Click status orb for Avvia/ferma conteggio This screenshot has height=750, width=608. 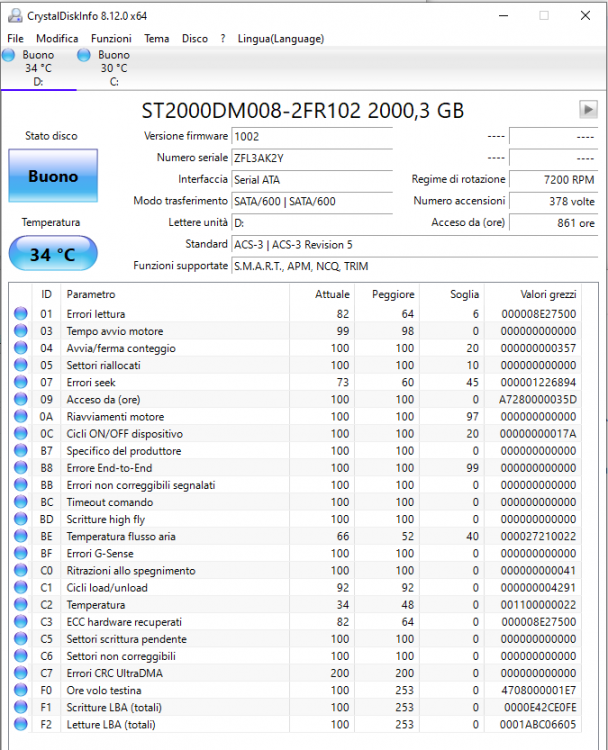click(21, 348)
